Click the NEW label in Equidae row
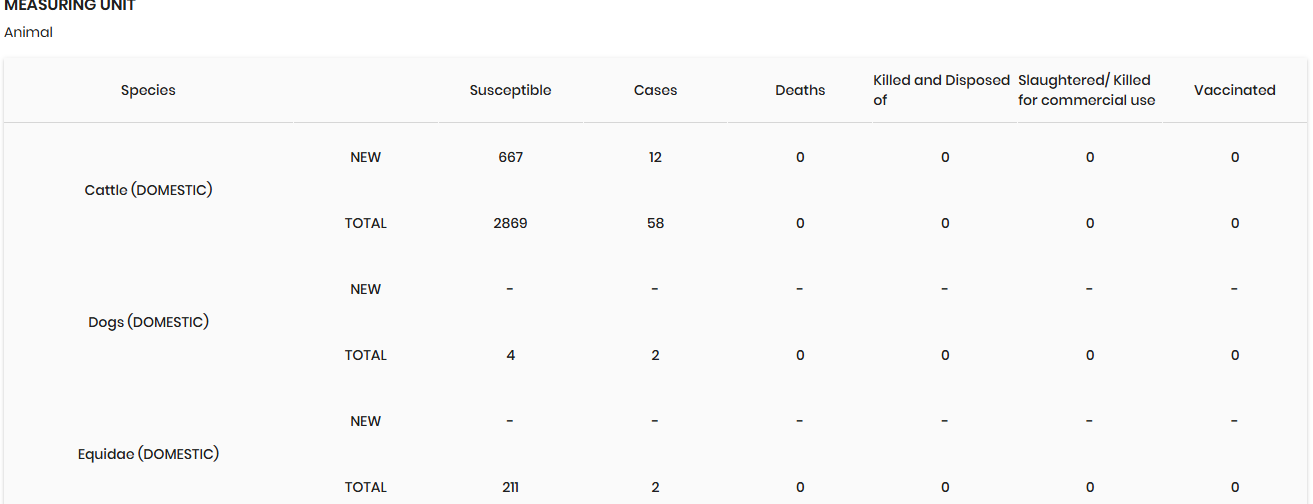 tap(365, 421)
